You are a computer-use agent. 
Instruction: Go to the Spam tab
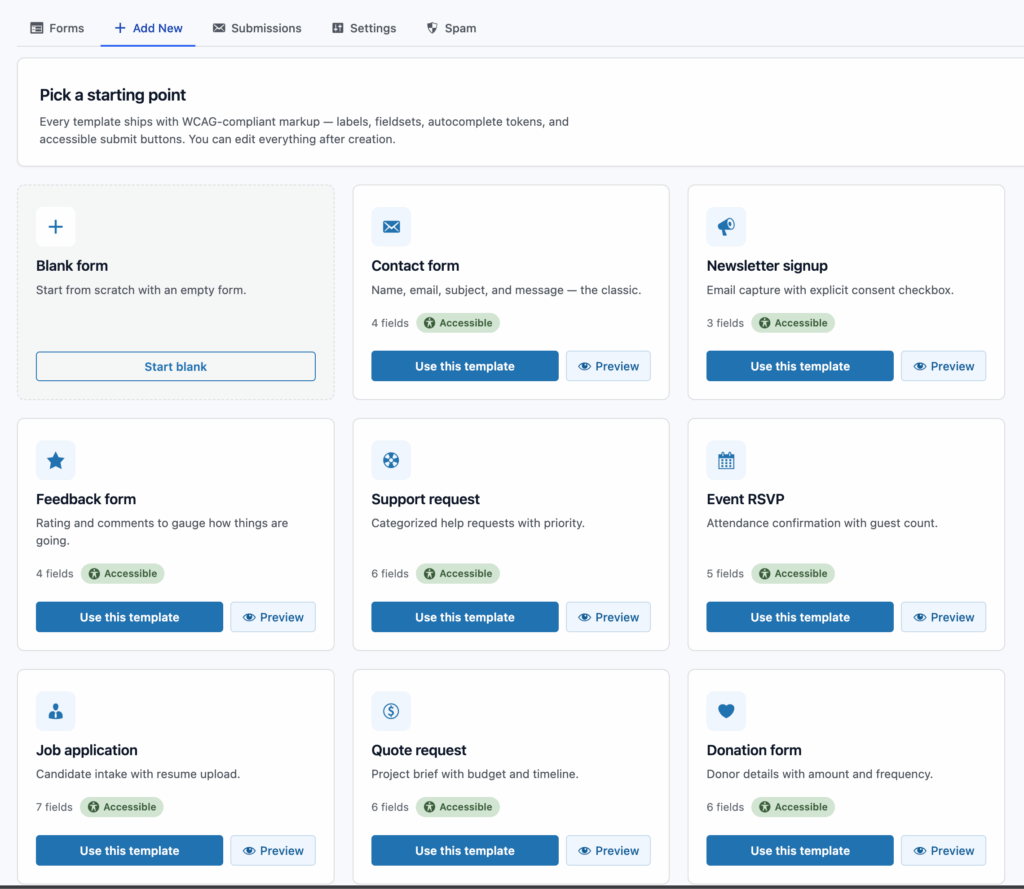tap(451, 28)
